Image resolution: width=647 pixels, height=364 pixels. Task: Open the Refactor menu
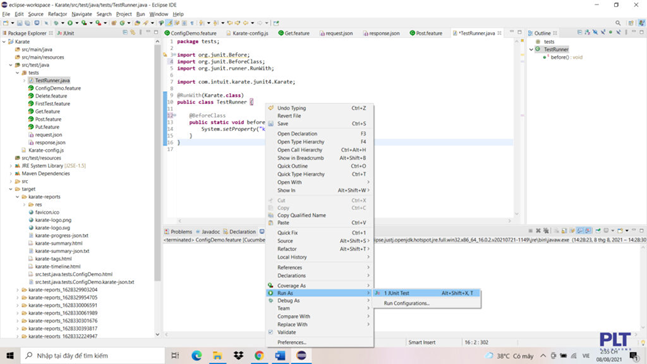pyautogui.click(x=57, y=14)
